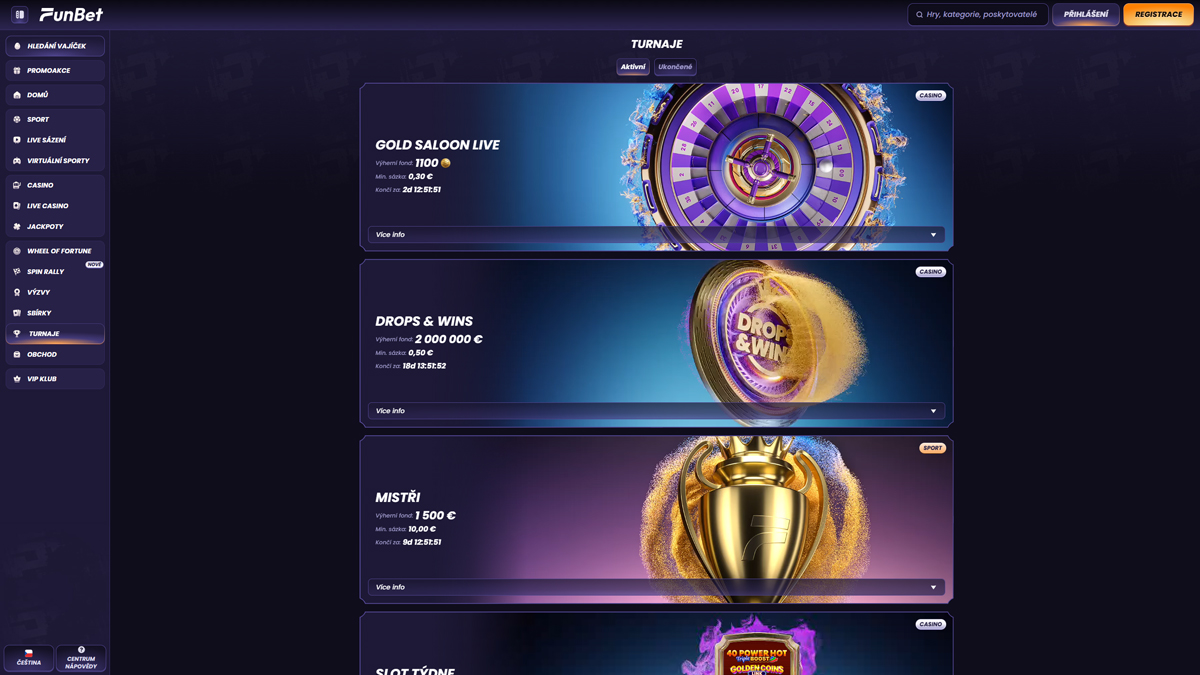Click the Přihlášení login button
The image size is (1200, 675).
click(1086, 14)
